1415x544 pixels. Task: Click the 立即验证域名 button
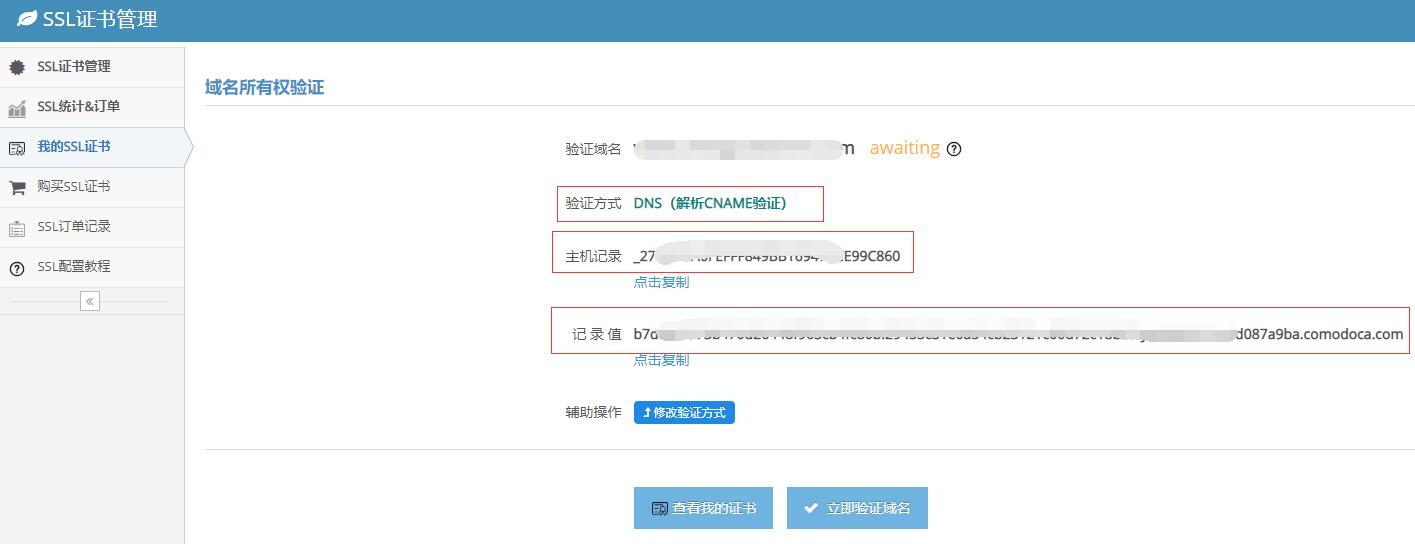coord(857,508)
